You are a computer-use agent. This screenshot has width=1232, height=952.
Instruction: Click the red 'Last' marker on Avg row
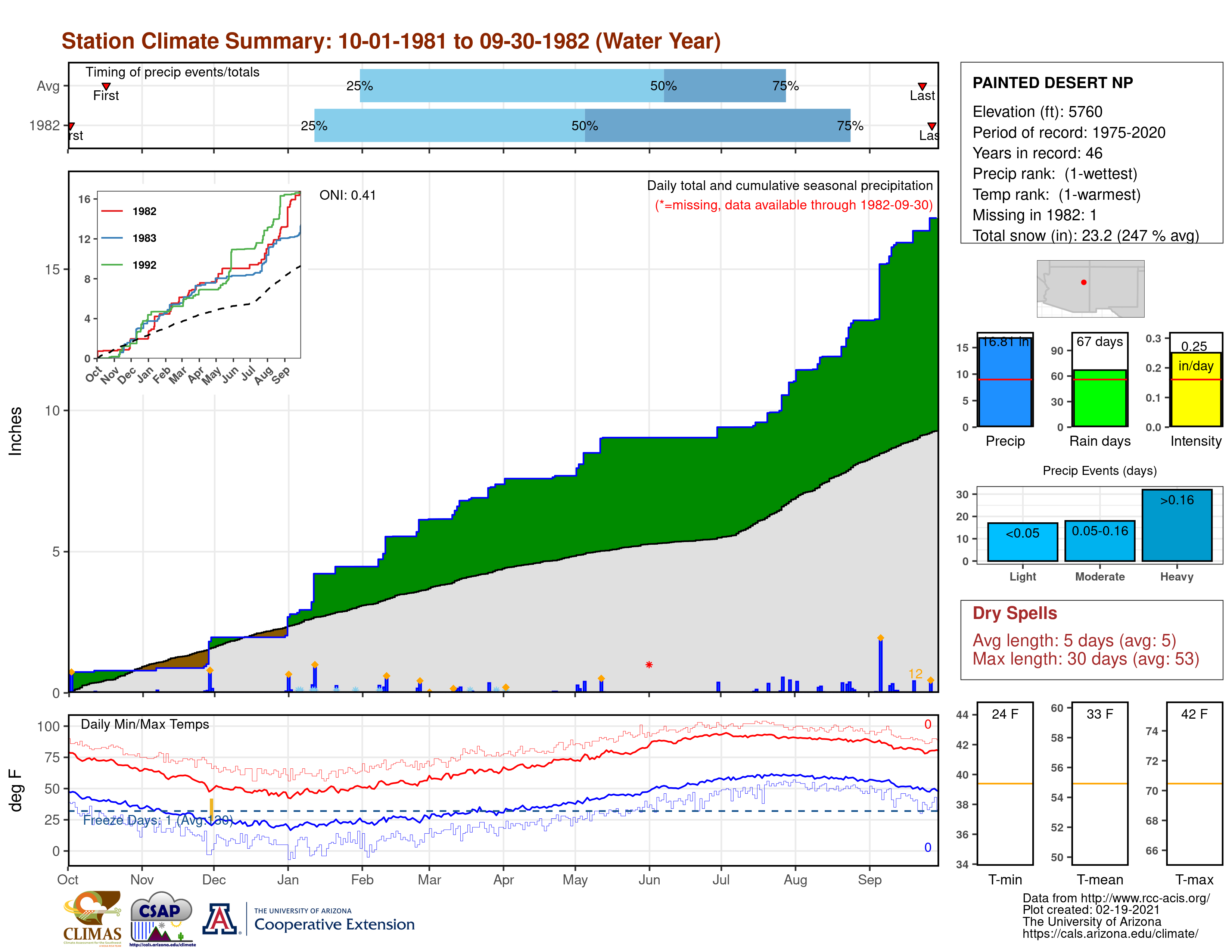pos(922,86)
